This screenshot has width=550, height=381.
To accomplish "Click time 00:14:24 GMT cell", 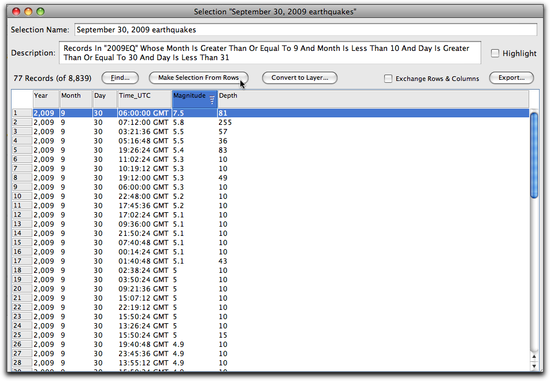I will pyautogui.click(x=144, y=252).
